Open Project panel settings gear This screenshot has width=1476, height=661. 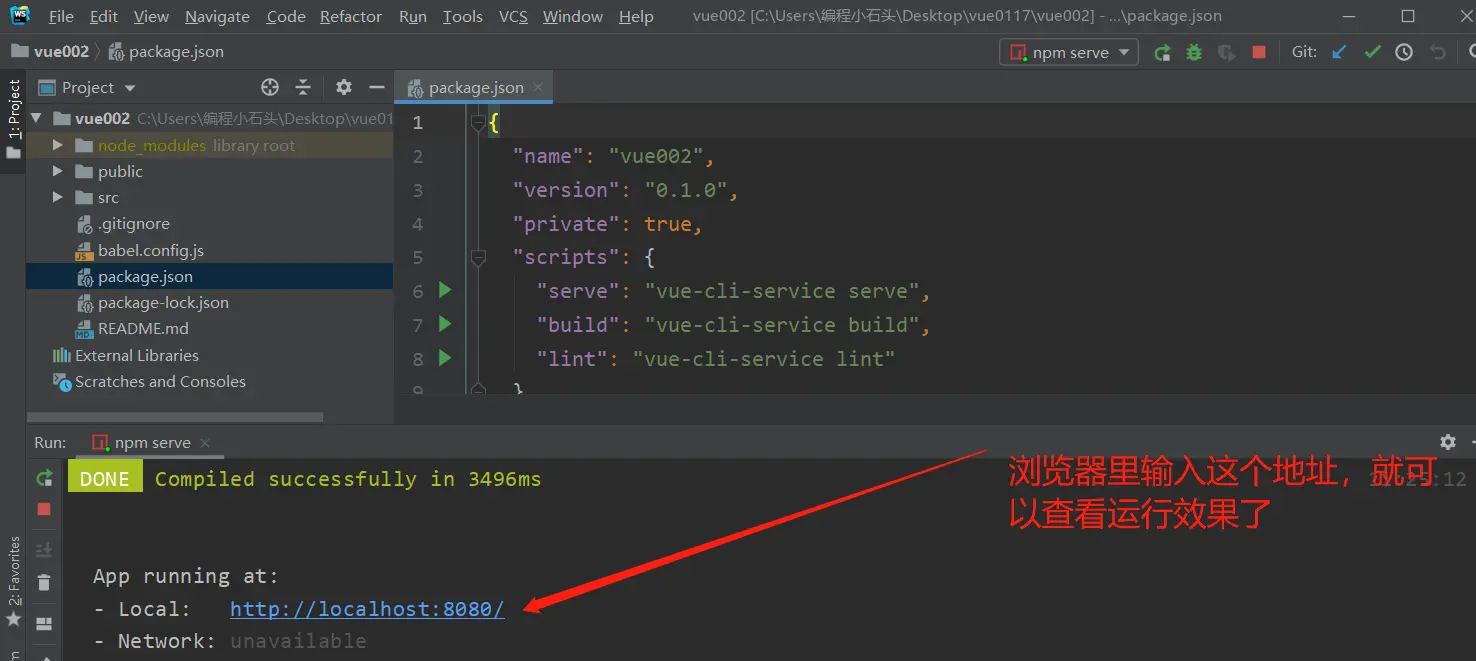tap(344, 87)
